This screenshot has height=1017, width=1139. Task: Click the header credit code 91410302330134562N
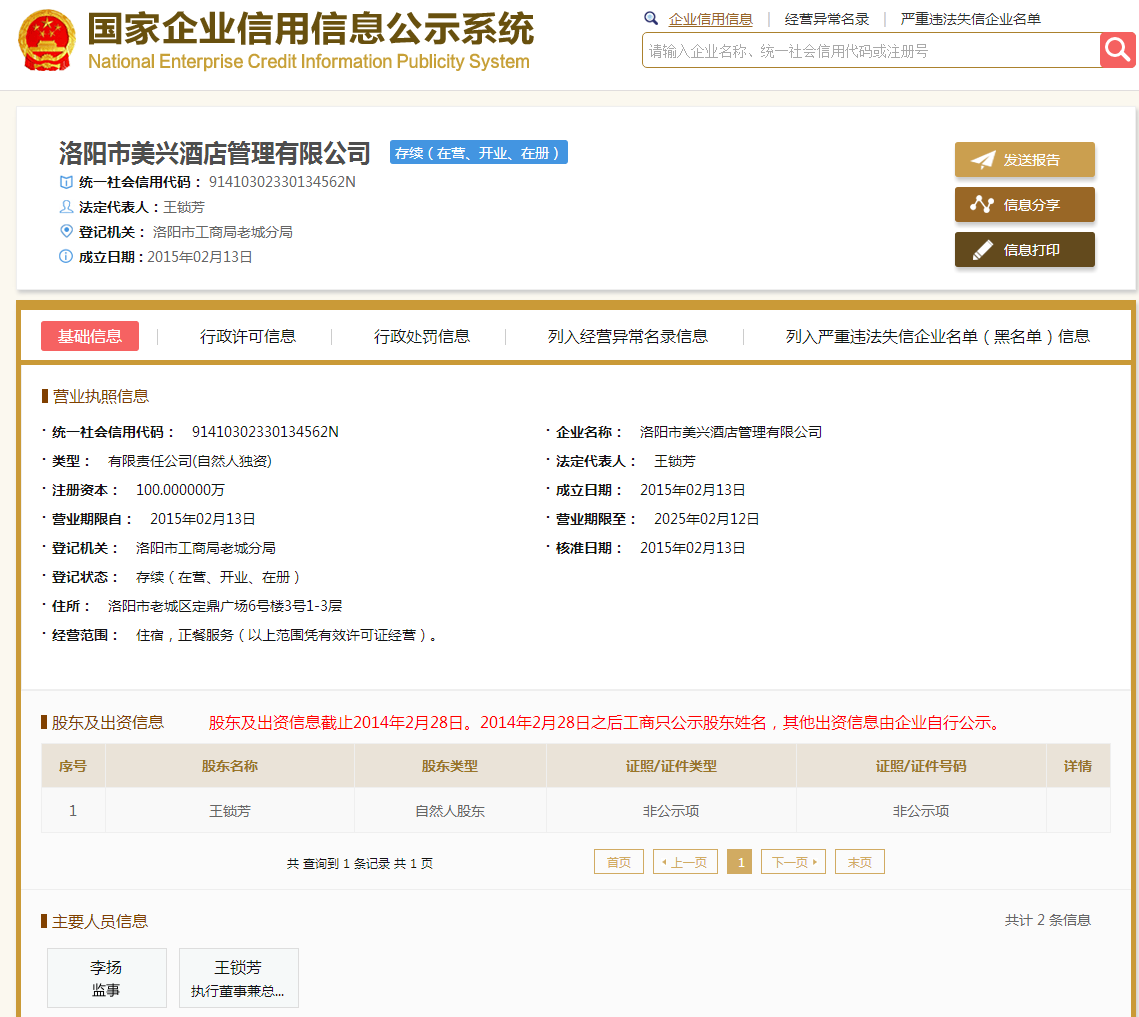point(283,182)
